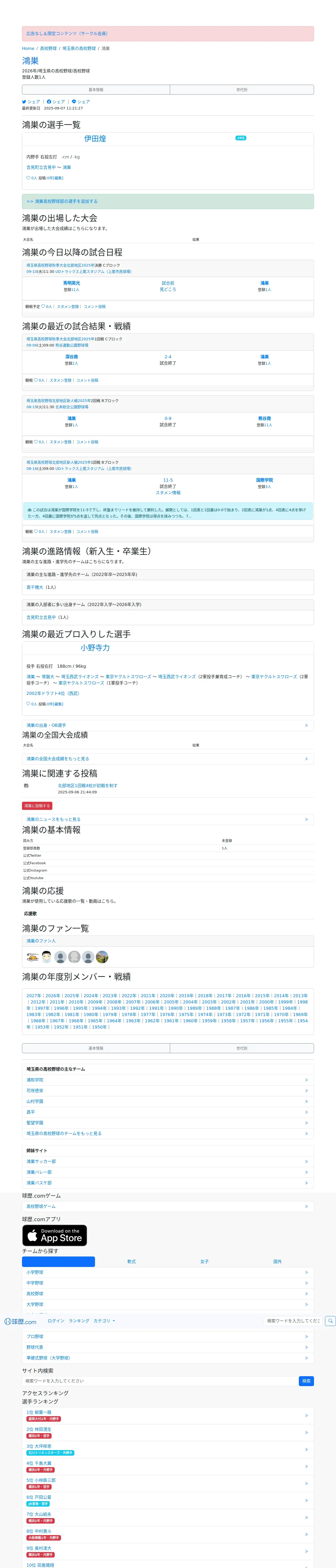The image size is (336, 1568).
Task: Select the top 世代別 tab
Action: [242, 89]
